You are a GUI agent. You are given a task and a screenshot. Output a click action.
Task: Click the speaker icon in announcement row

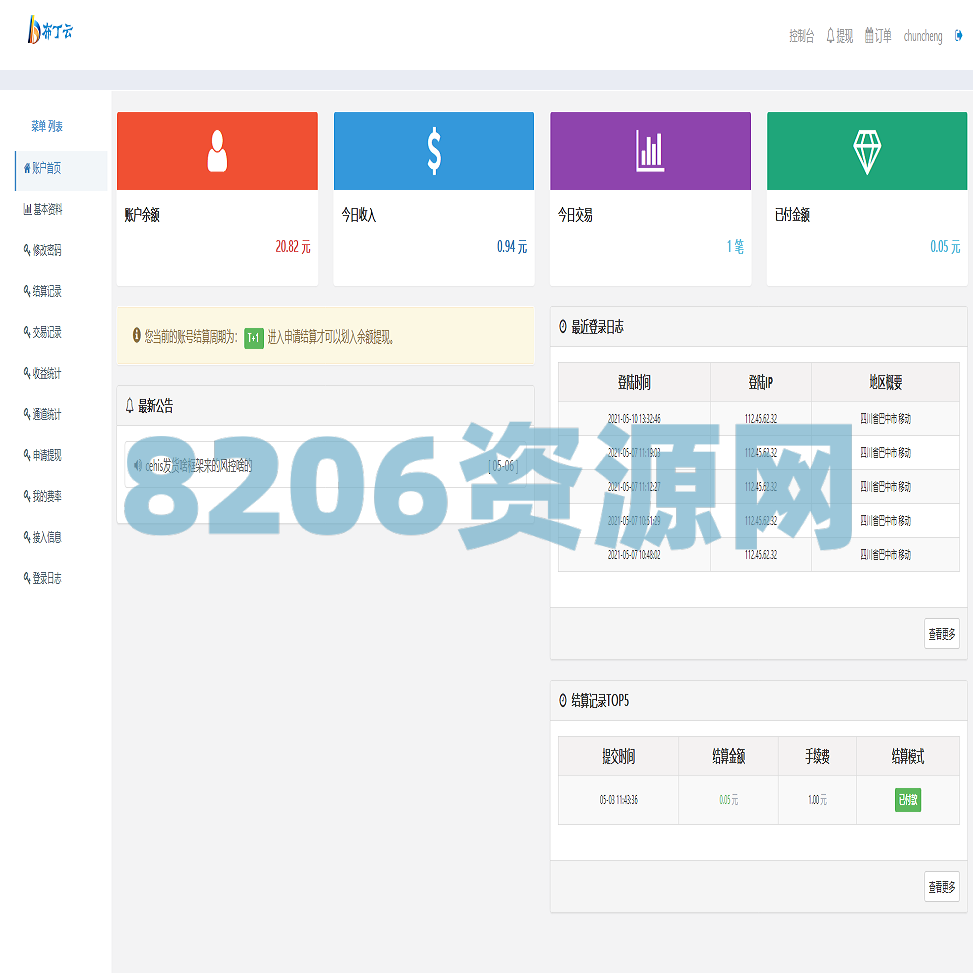coord(138,465)
